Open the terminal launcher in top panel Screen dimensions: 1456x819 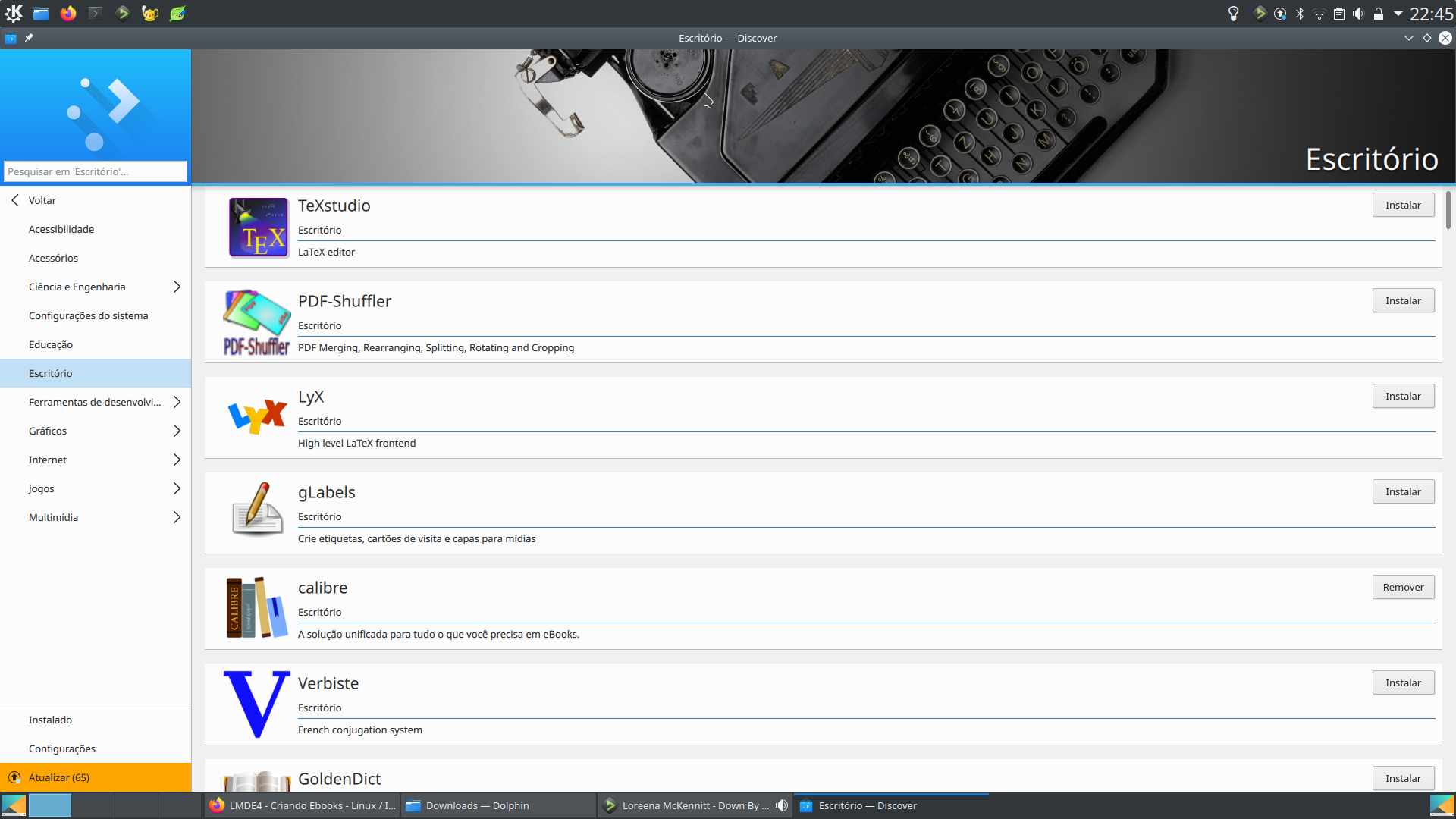pyautogui.click(x=96, y=13)
